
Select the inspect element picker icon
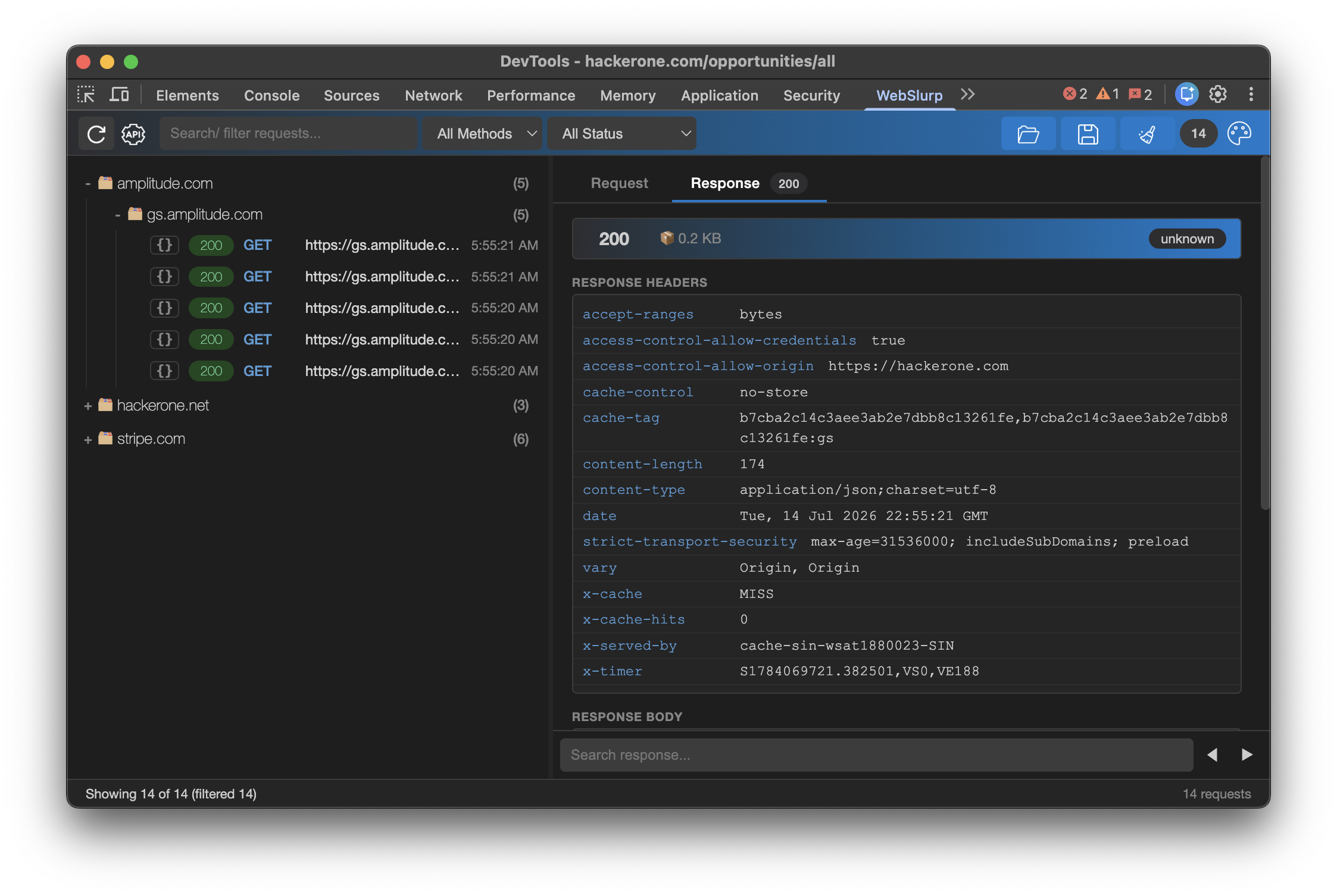[x=86, y=95]
